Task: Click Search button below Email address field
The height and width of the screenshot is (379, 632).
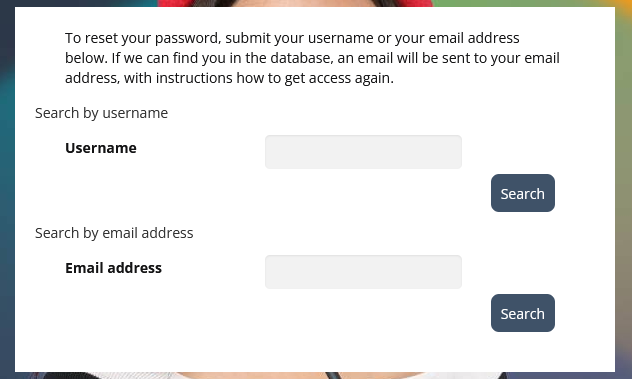Action: coord(523,313)
